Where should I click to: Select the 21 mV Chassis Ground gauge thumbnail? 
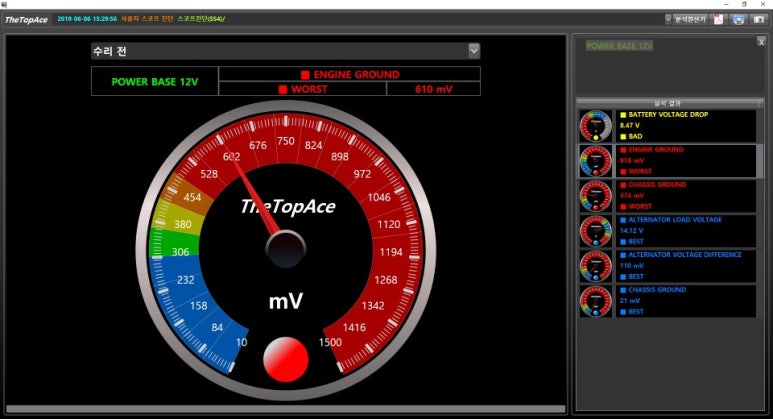[596, 301]
